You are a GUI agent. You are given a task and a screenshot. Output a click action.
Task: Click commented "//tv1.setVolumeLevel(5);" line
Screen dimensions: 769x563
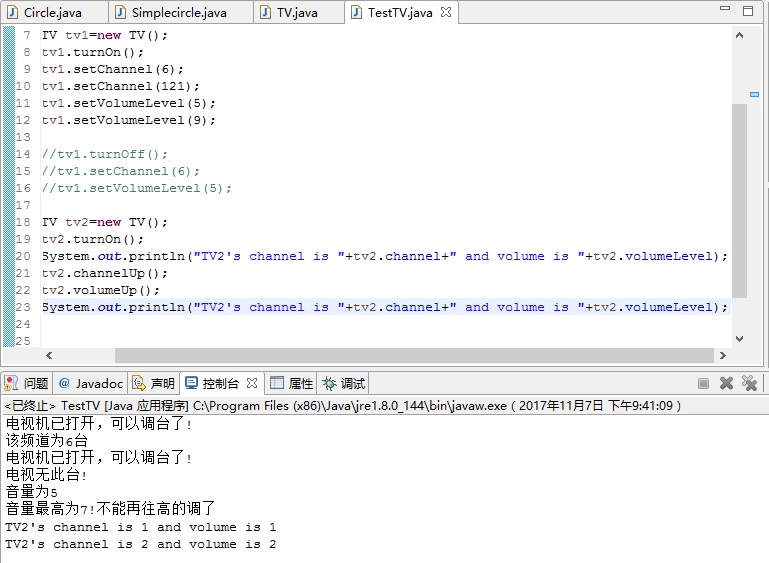[x=136, y=188]
